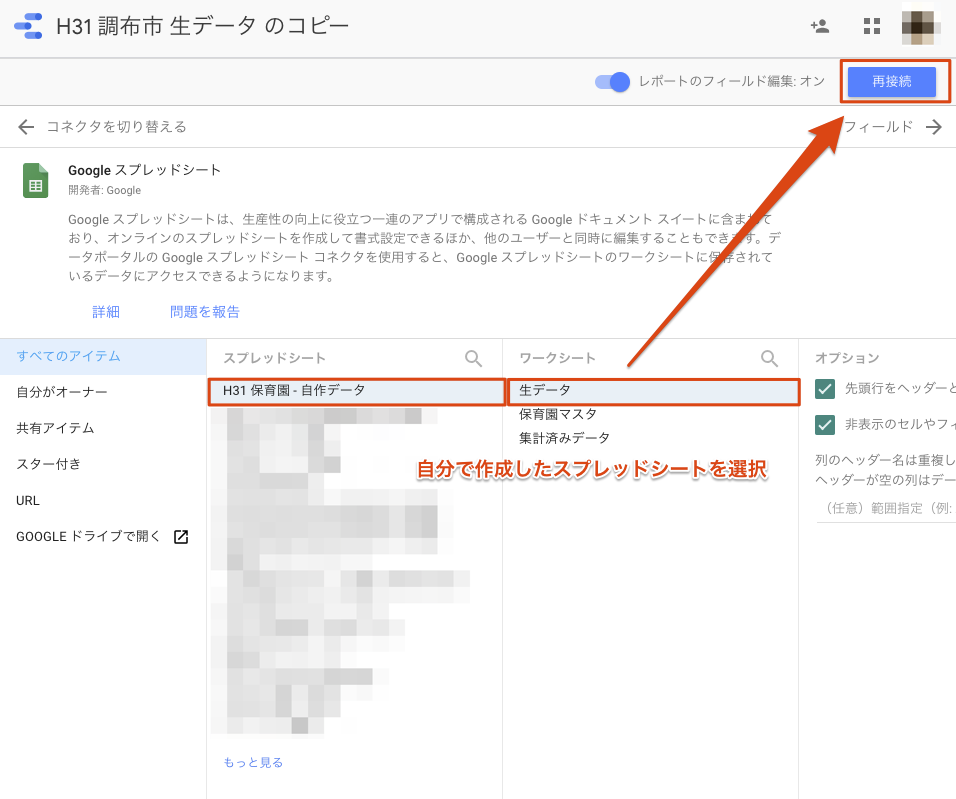956x799 pixels.
Task: Open the 問題を報告 link
Action: (x=205, y=312)
